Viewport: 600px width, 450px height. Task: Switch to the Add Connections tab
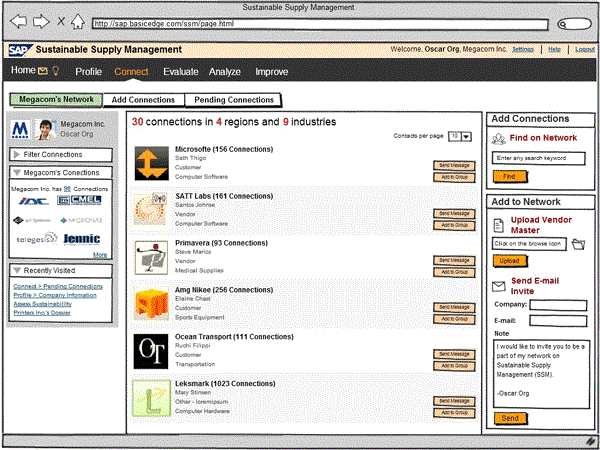click(143, 100)
